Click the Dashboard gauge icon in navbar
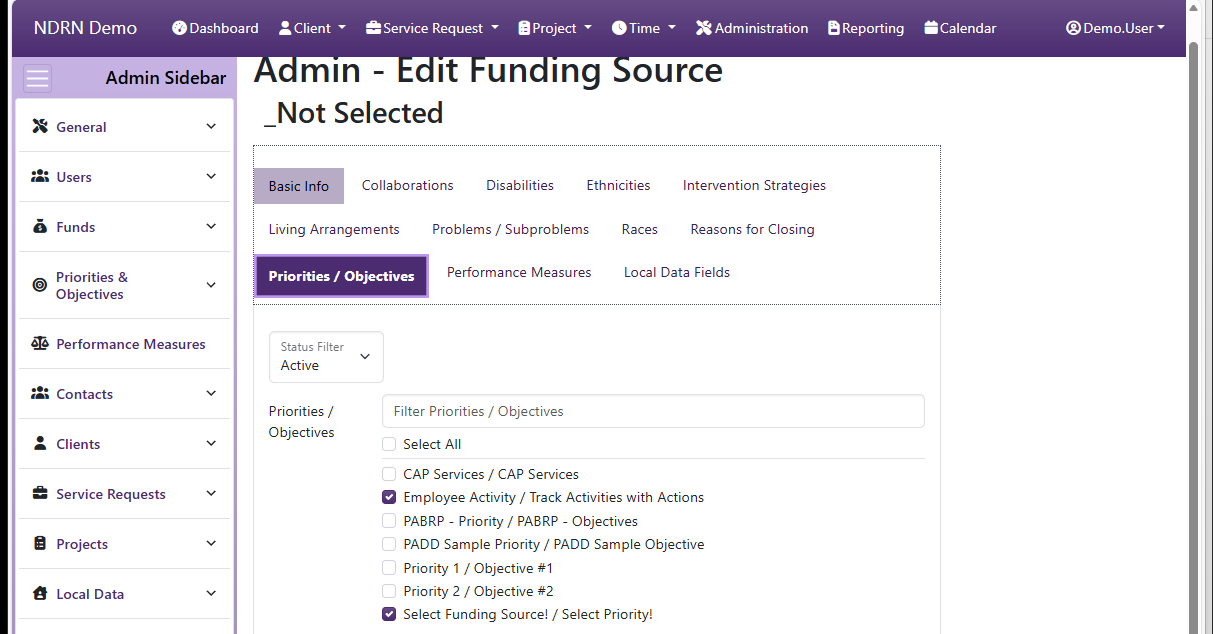1213x634 pixels. click(179, 28)
